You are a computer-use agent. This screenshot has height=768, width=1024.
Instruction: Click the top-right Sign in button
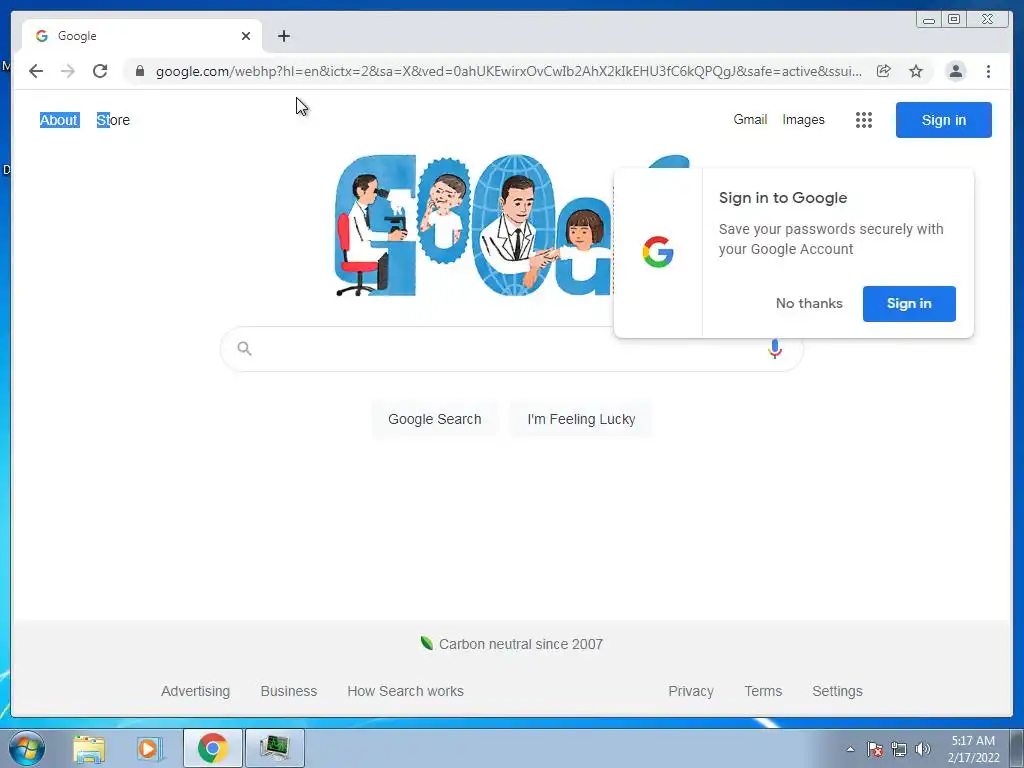click(x=944, y=120)
